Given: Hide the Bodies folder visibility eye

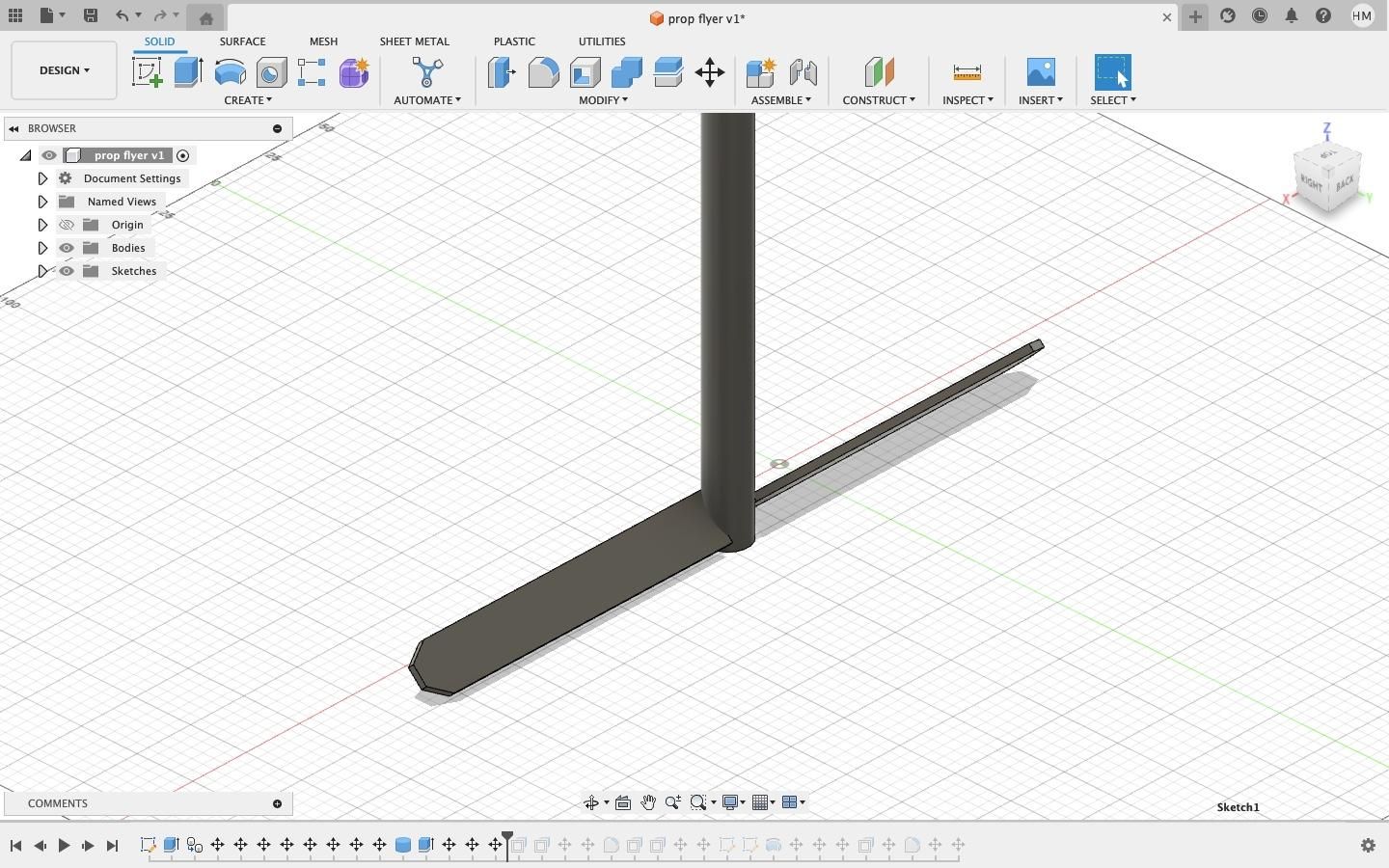Looking at the screenshot, I should pos(67,248).
